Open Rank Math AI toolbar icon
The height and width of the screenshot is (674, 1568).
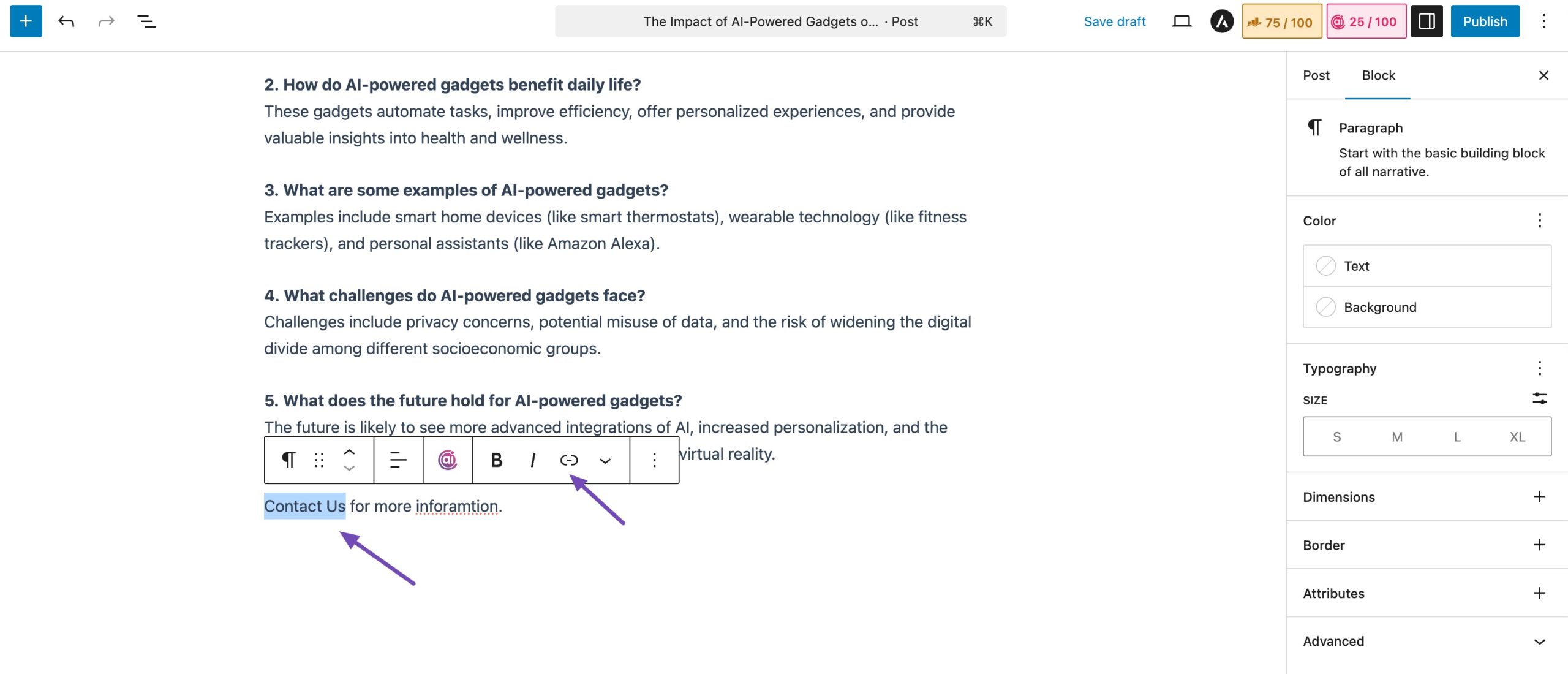pos(448,460)
